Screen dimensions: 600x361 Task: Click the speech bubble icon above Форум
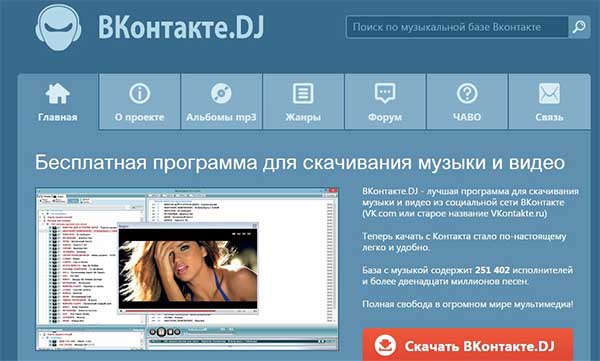[385, 93]
